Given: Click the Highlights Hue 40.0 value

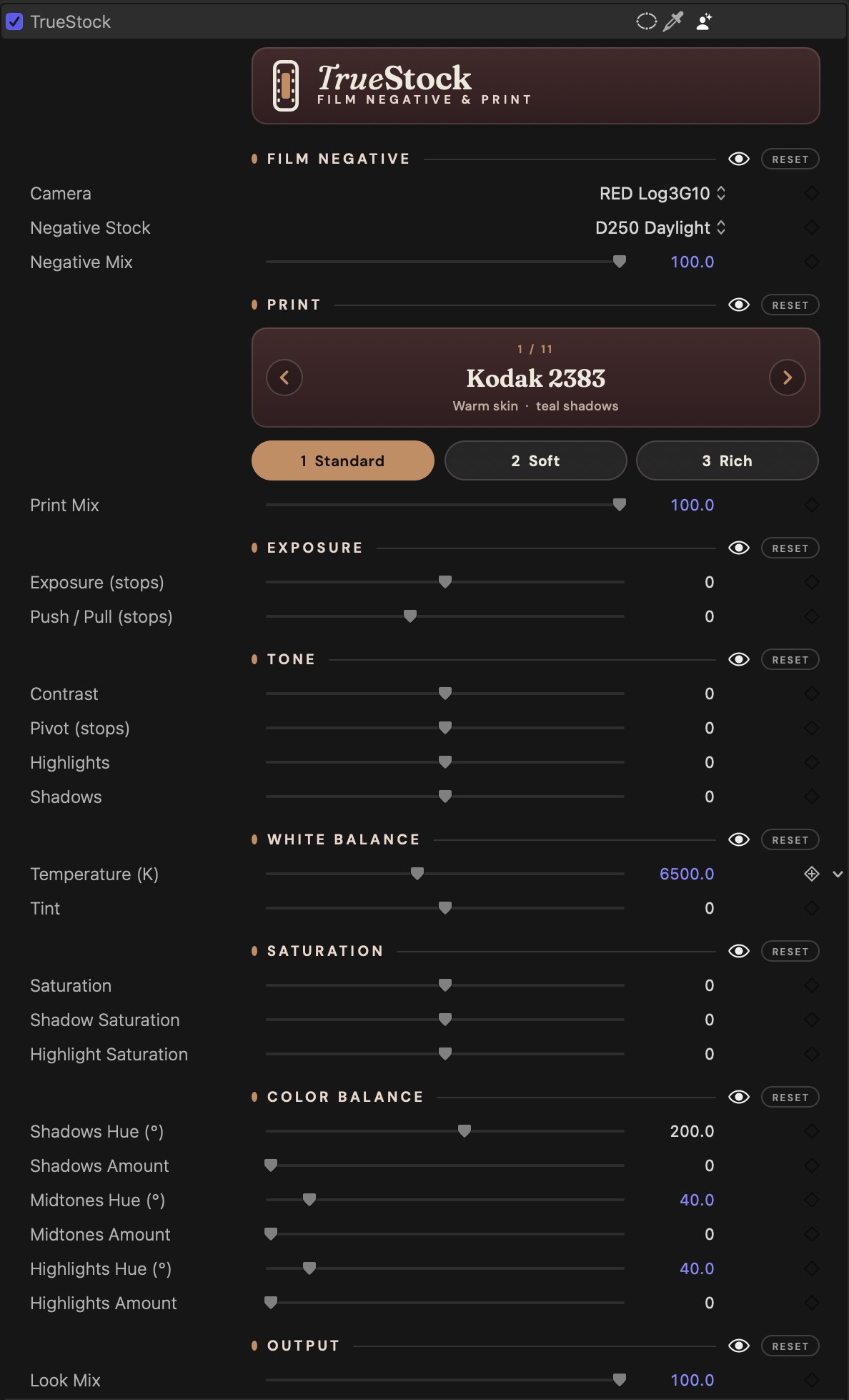Looking at the screenshot, I should pos(697,1268).
